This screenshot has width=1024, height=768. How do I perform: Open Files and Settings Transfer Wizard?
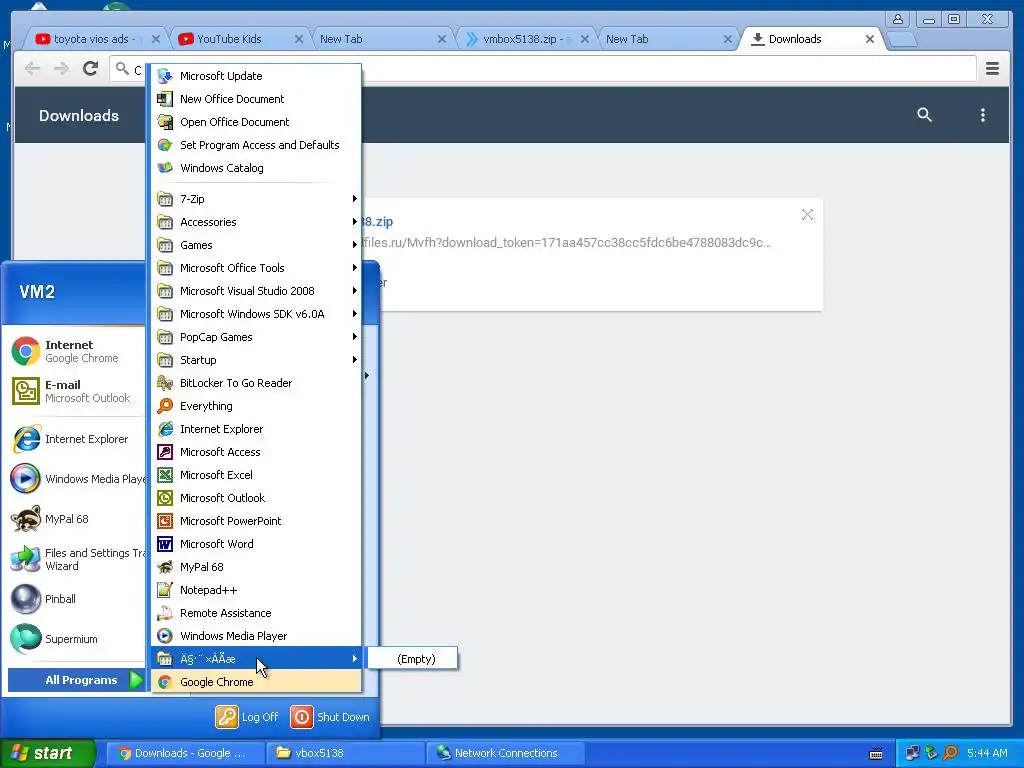click(x=77, y=559)
